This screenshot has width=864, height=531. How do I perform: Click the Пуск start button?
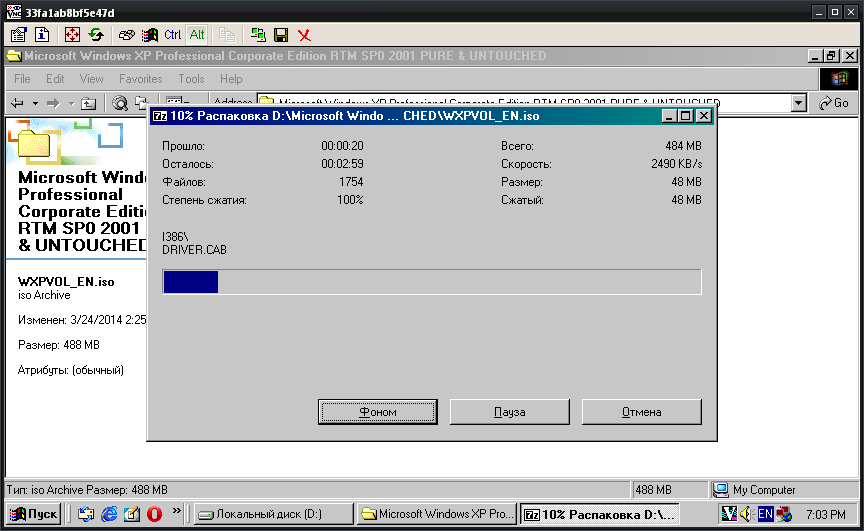33,514
